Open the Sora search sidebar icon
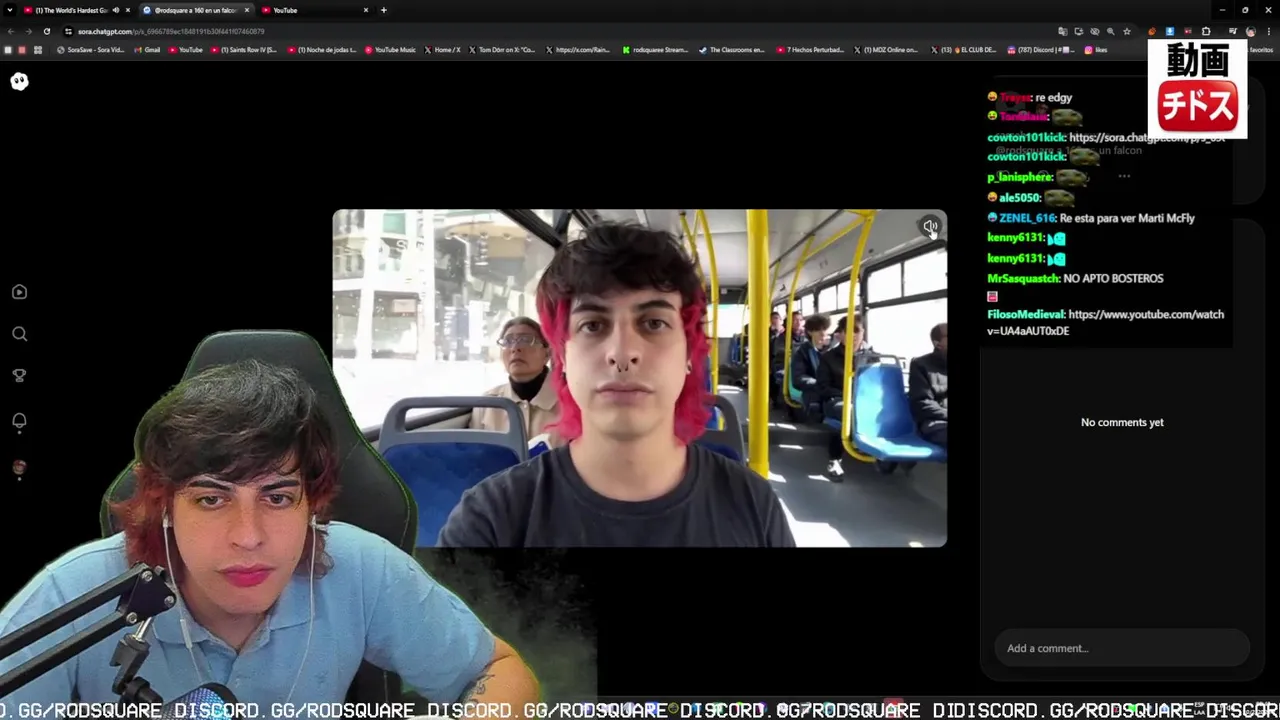Image resolution: width=1280 pixels, height=720 pixels. (19, 334)
